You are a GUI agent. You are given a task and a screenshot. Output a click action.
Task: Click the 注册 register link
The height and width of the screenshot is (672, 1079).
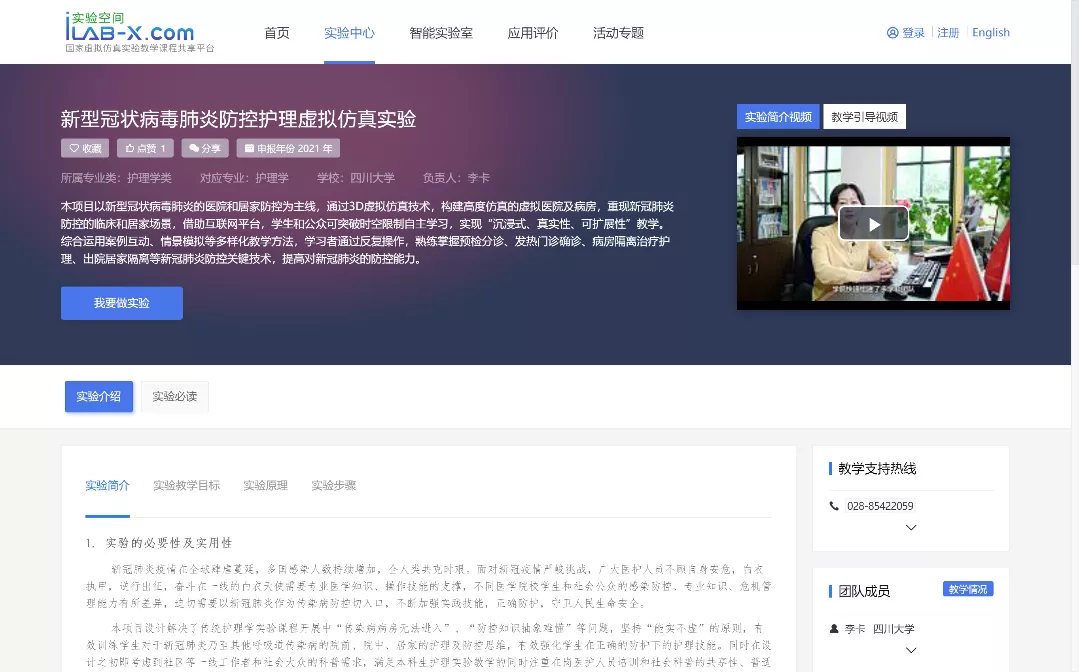tap(948, 33)
